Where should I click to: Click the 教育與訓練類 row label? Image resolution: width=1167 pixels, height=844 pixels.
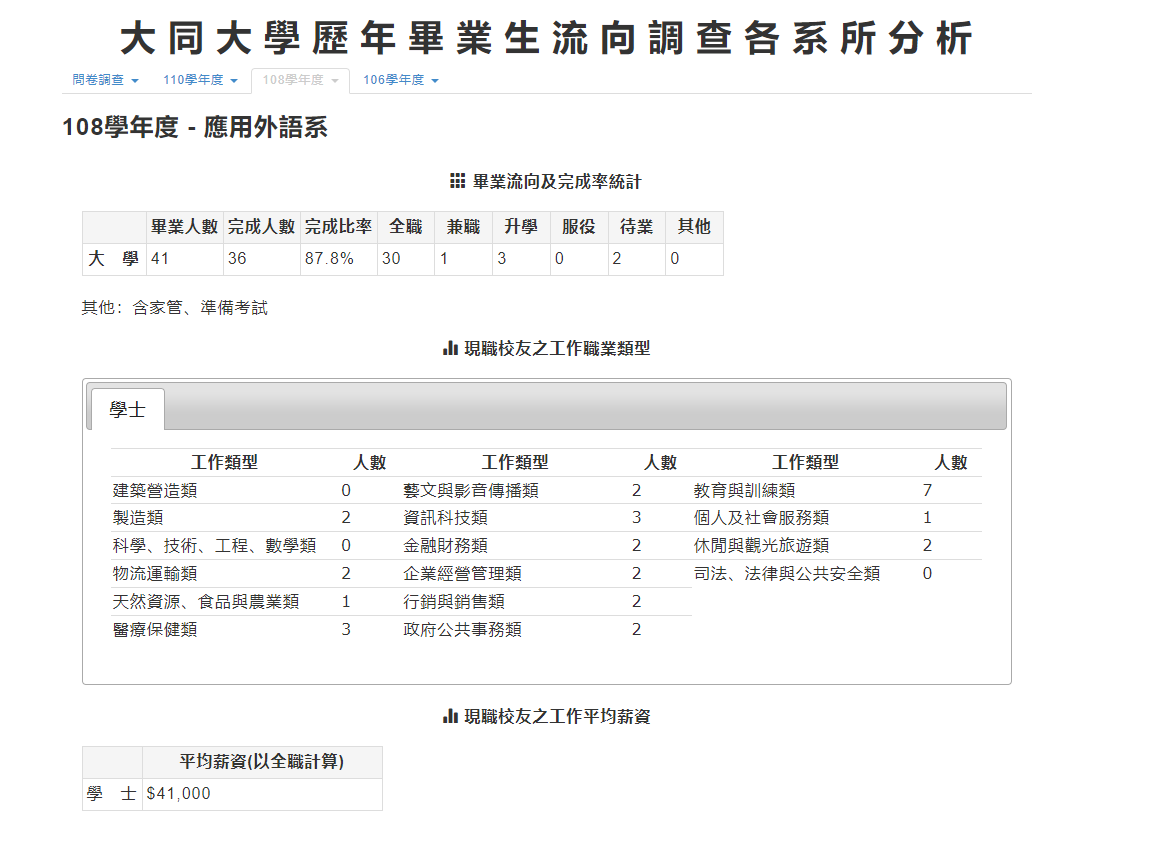click(x=744, y=490)
